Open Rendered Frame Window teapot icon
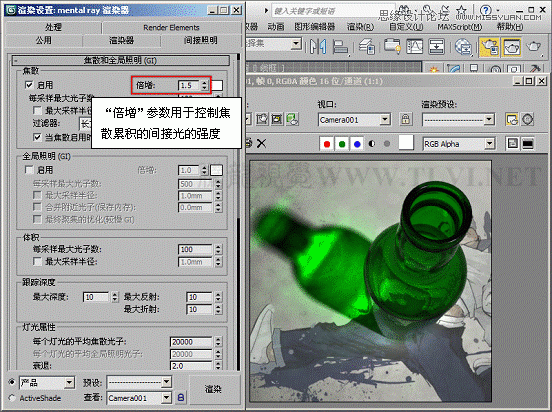 point(511,47)
